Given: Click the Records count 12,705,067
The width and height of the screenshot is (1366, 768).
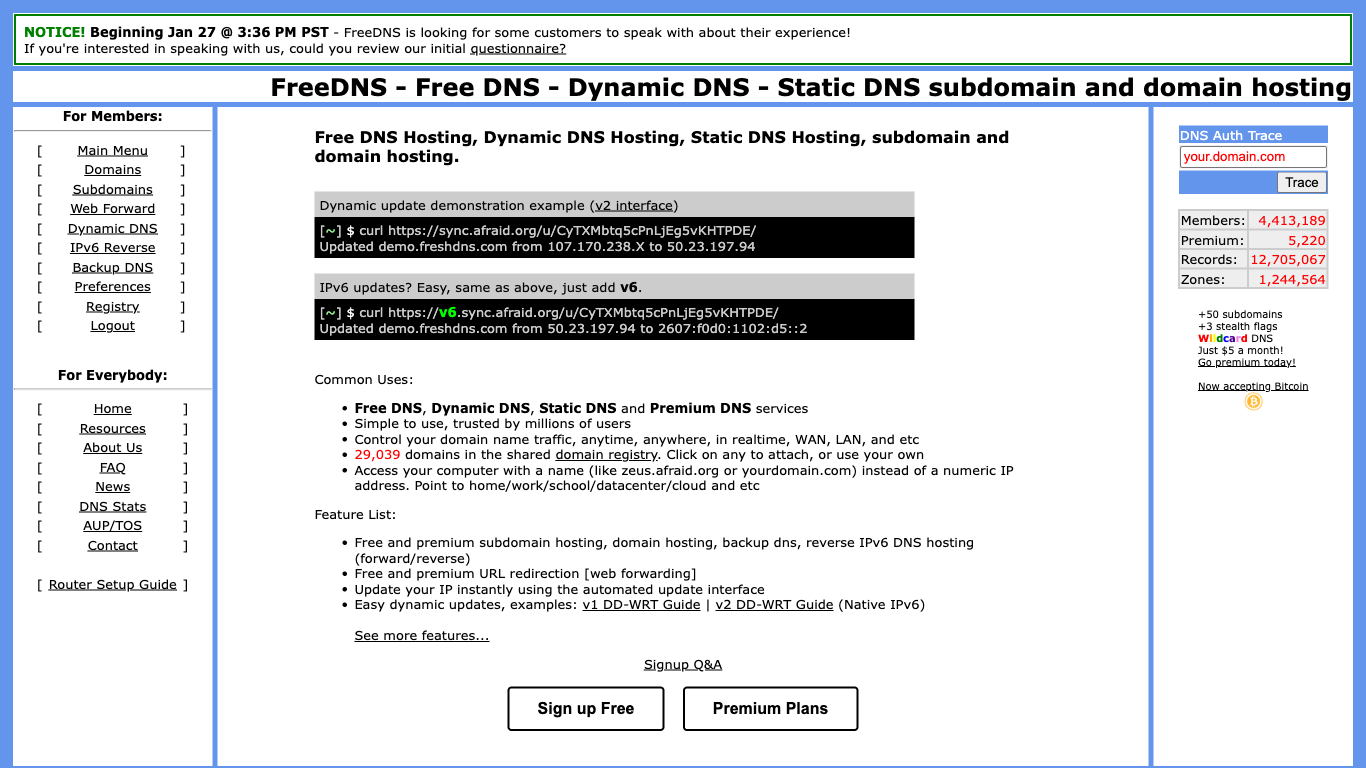Looking at the screenshot, I should [x=1288, y=260].
